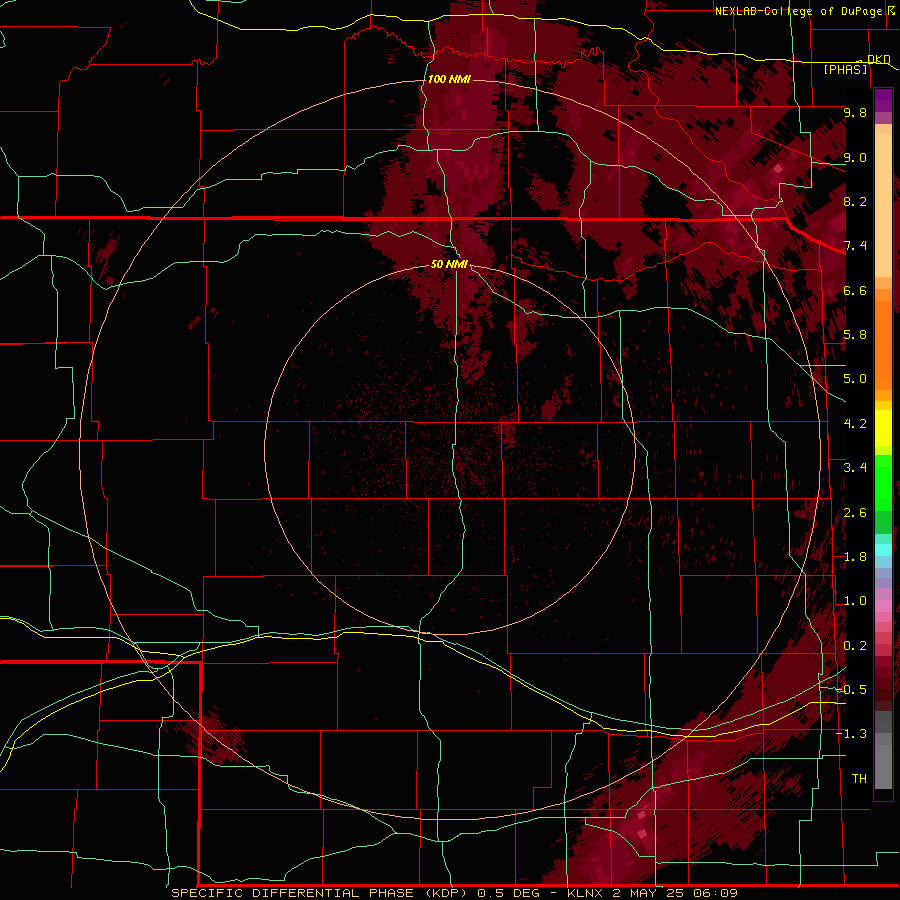Pick the yellow segment of the color bar
900x900 pixels.
[x=883, y=428]
